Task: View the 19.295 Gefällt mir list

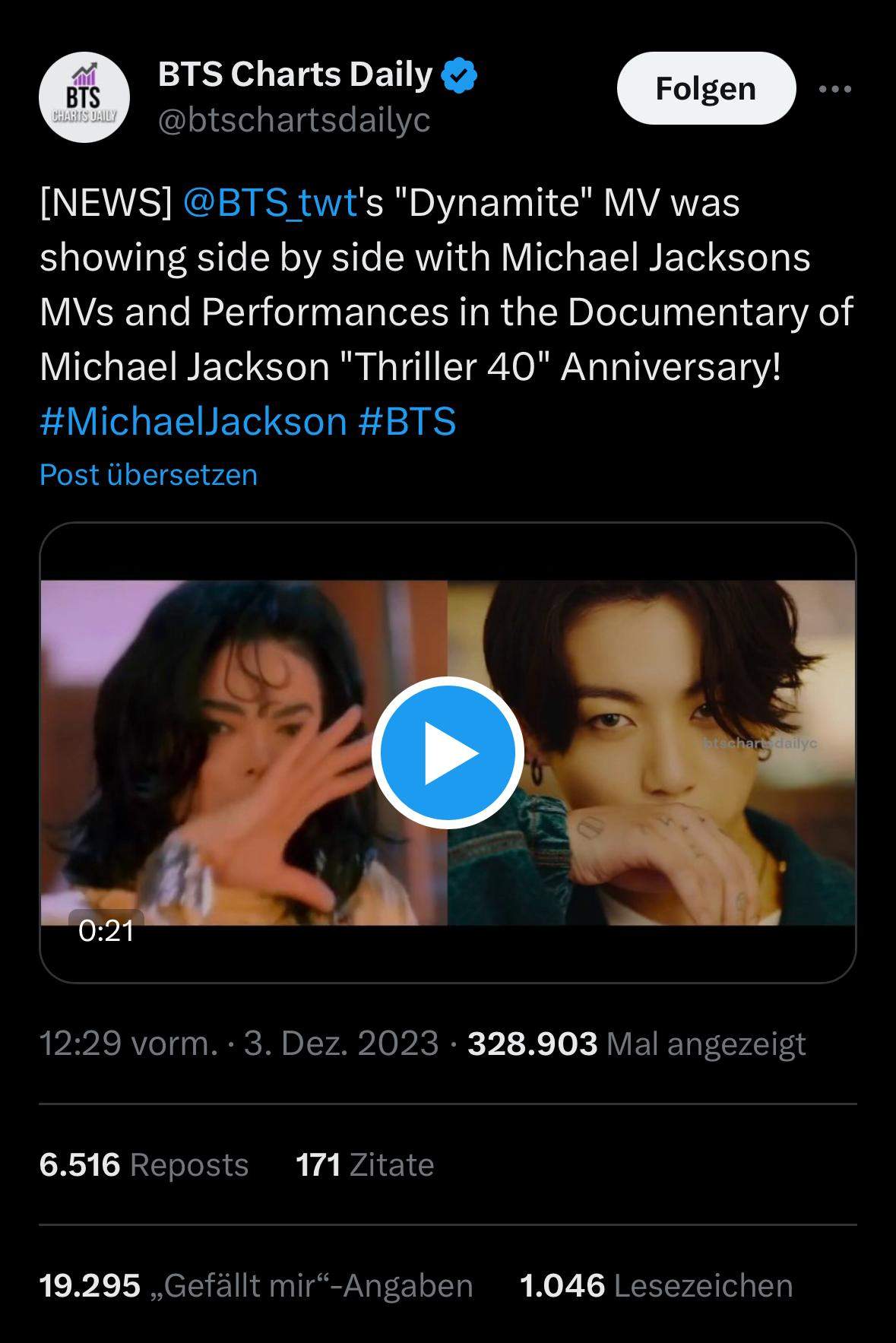Action: click(256, 1285)
